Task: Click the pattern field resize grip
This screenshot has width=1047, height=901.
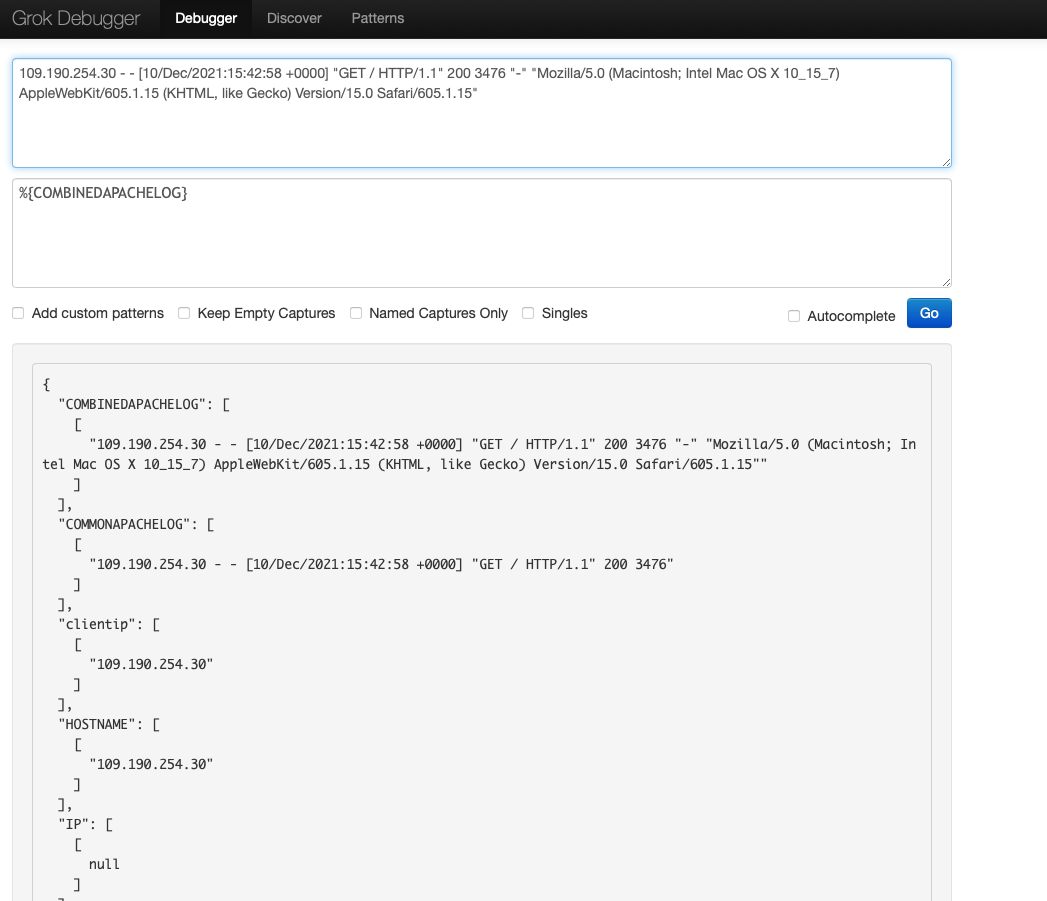Action: tap(944, 280)
